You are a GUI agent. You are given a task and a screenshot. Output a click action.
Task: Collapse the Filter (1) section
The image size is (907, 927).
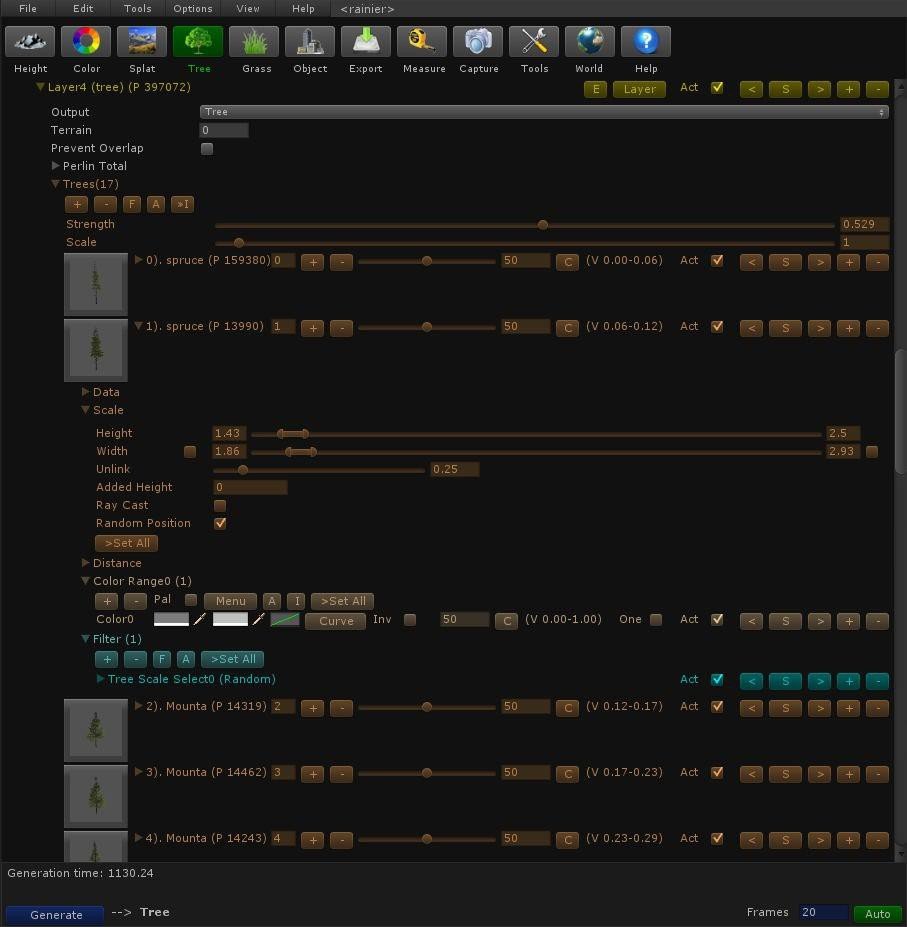[86, 638]
